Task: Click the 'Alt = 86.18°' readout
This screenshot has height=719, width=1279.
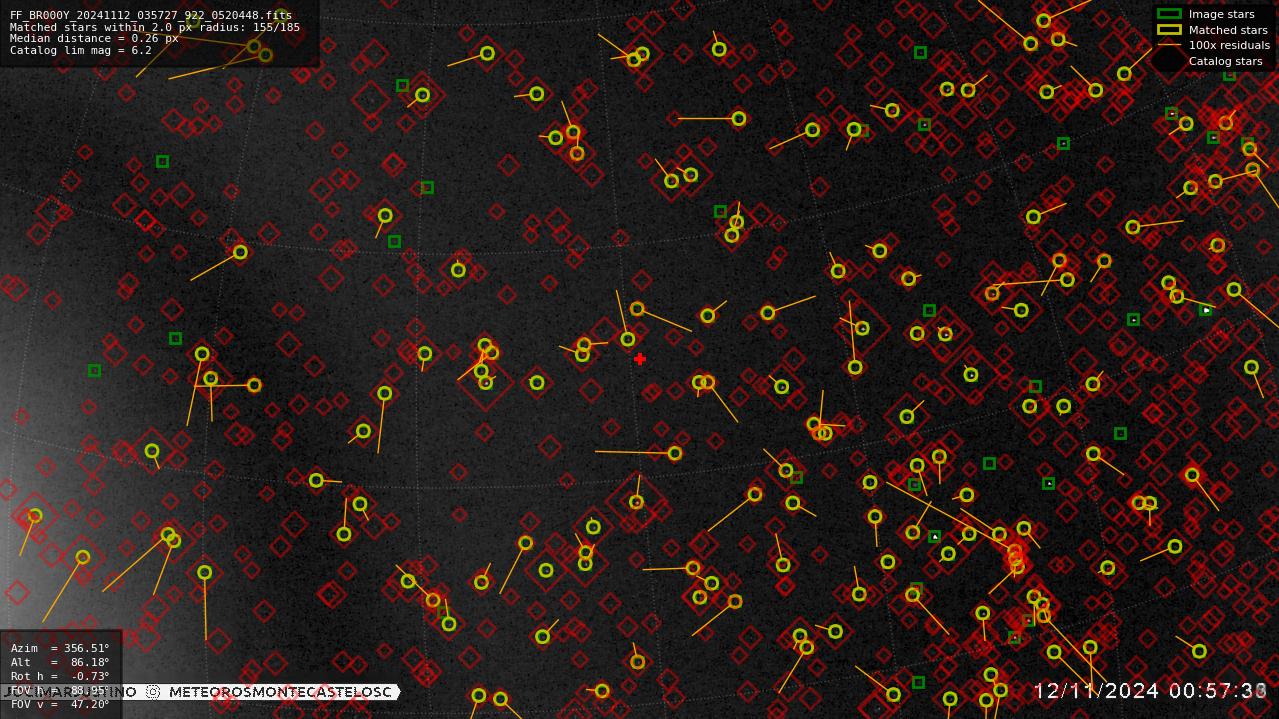Action: click(60, 662)
